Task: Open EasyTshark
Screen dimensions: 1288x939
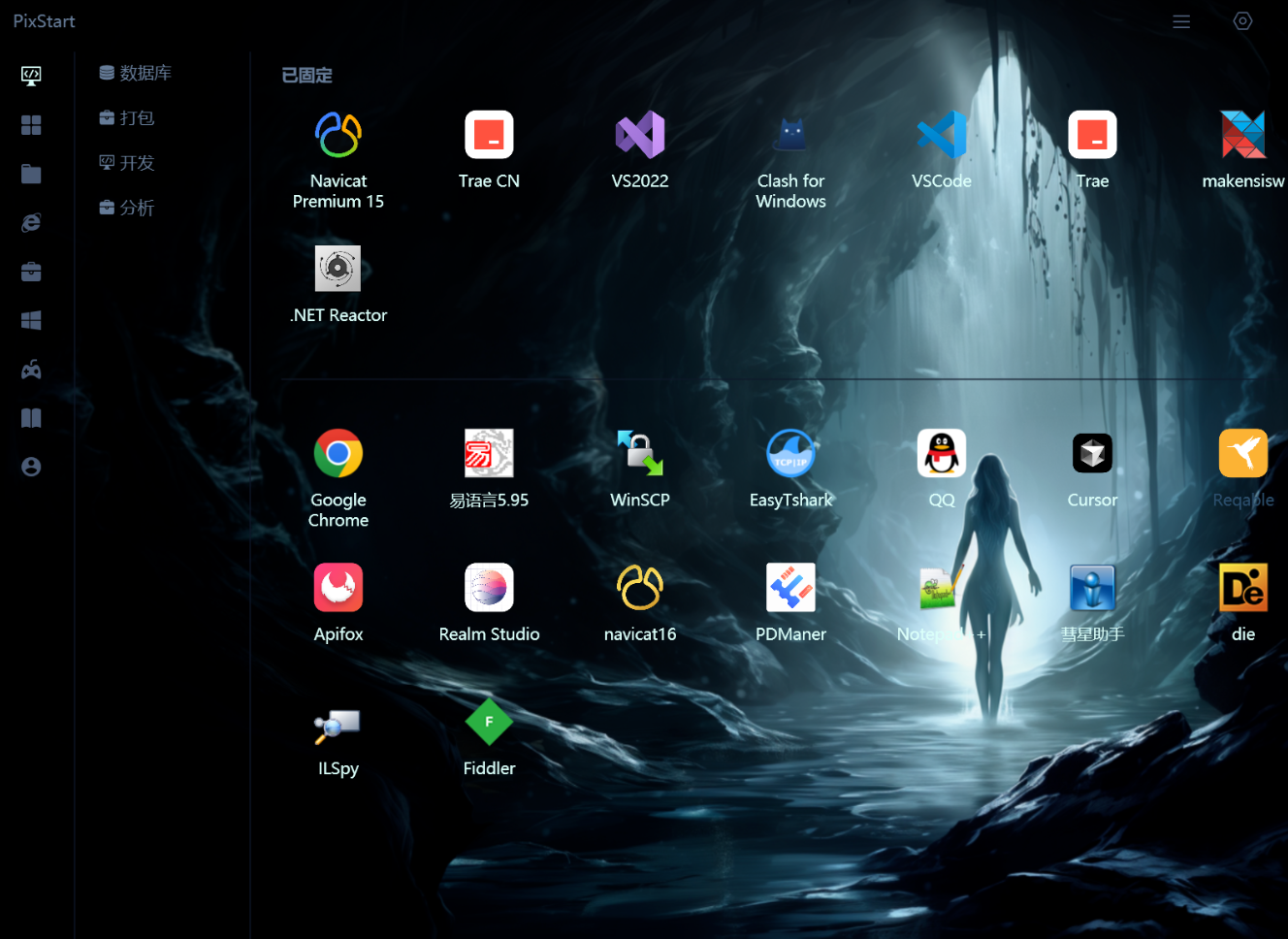Action: [x=791, y=453]
